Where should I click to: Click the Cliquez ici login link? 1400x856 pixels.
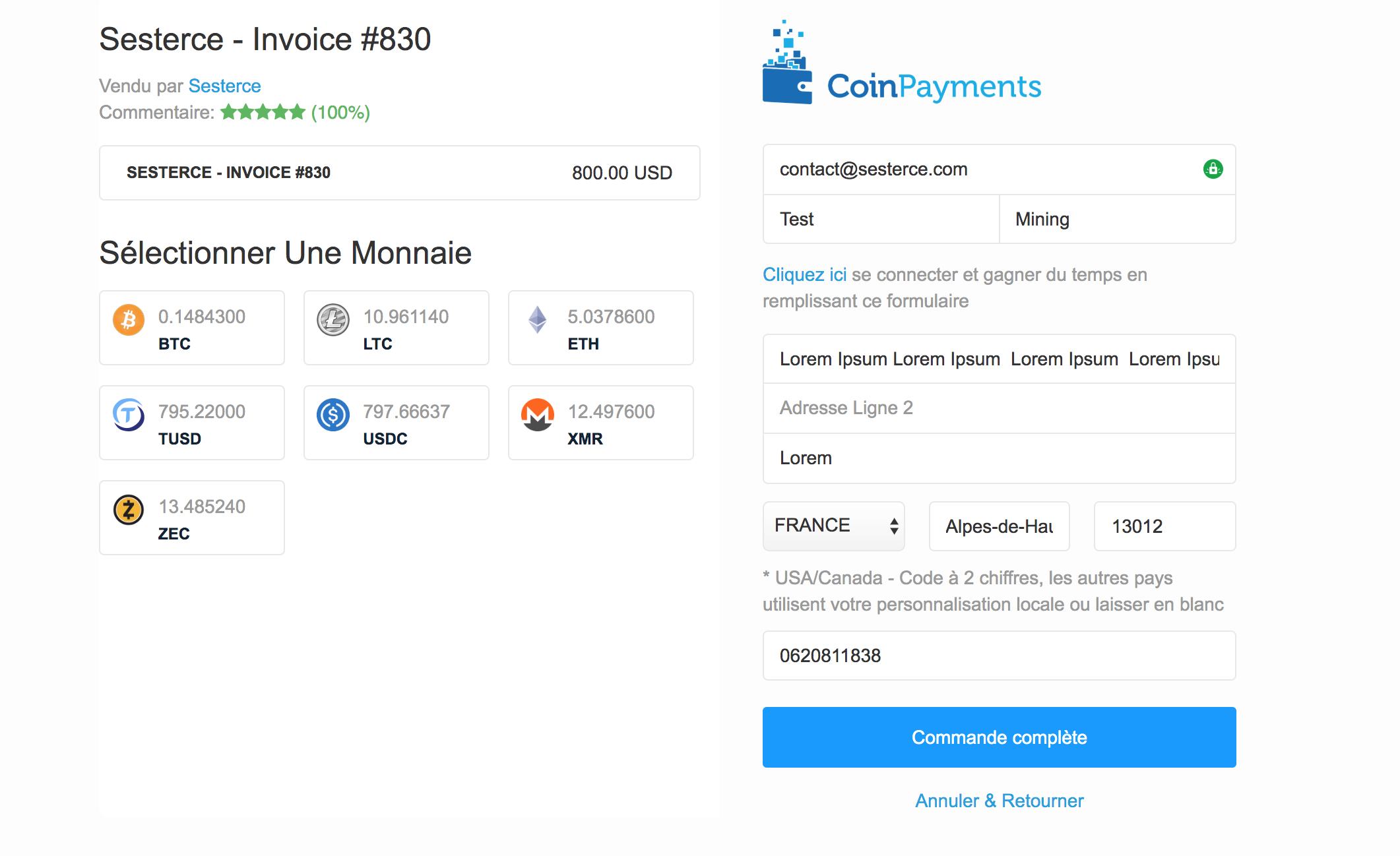pyautogui.click(x=804, y=274)
